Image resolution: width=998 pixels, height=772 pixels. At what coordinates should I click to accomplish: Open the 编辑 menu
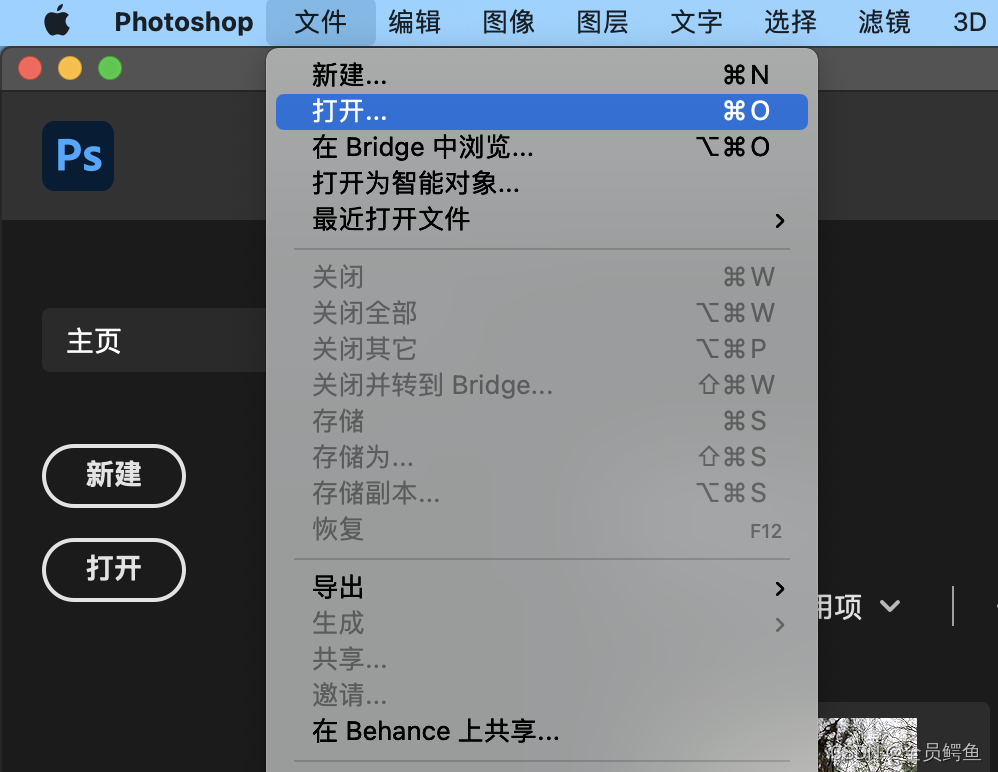pos(414,22)
